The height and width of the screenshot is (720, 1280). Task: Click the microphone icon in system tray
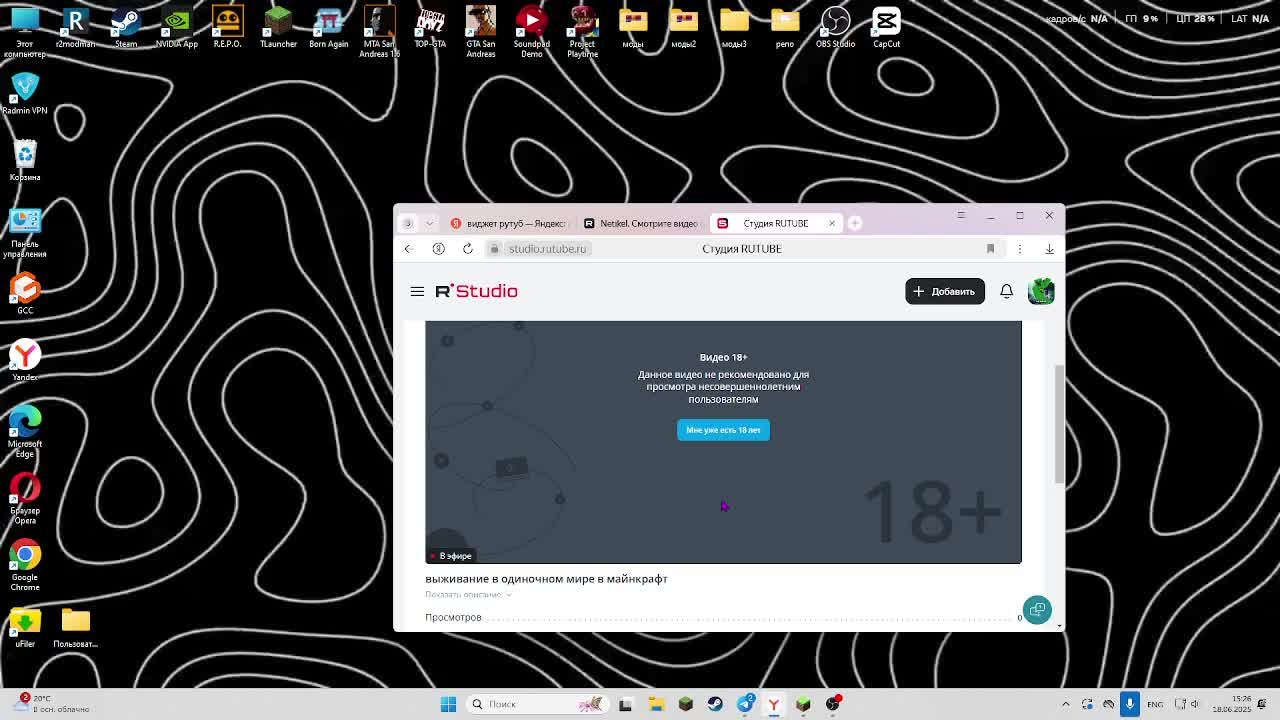pos(1130,704)
